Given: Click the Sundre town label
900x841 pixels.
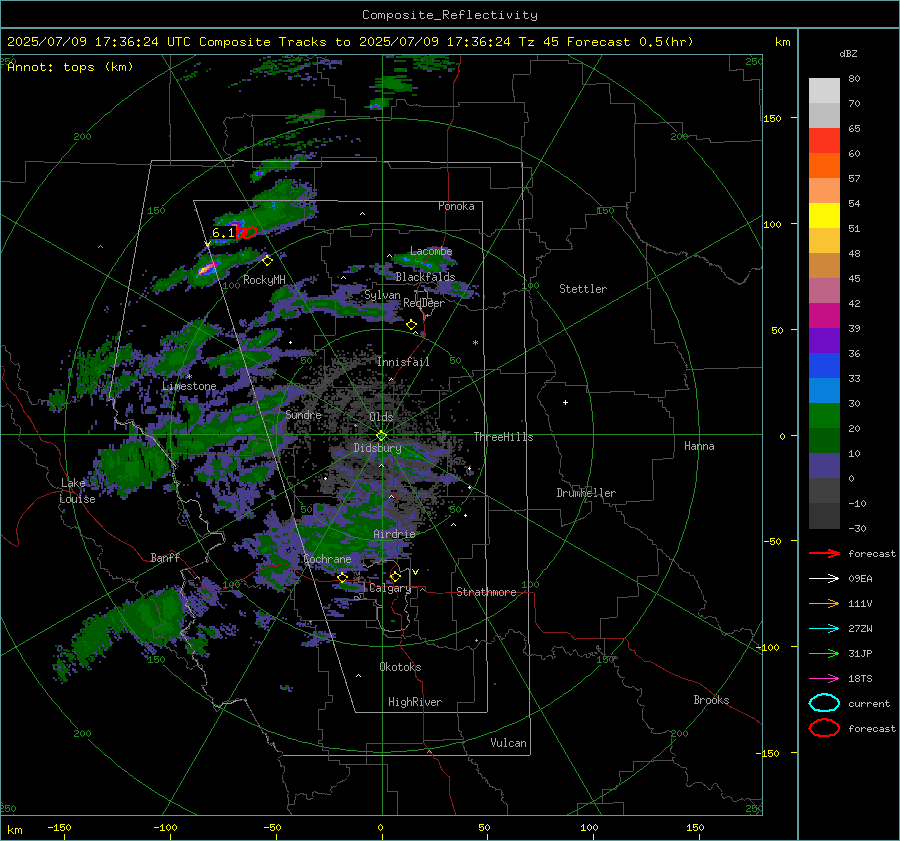Looking at the screenshot, I should 303,414.
